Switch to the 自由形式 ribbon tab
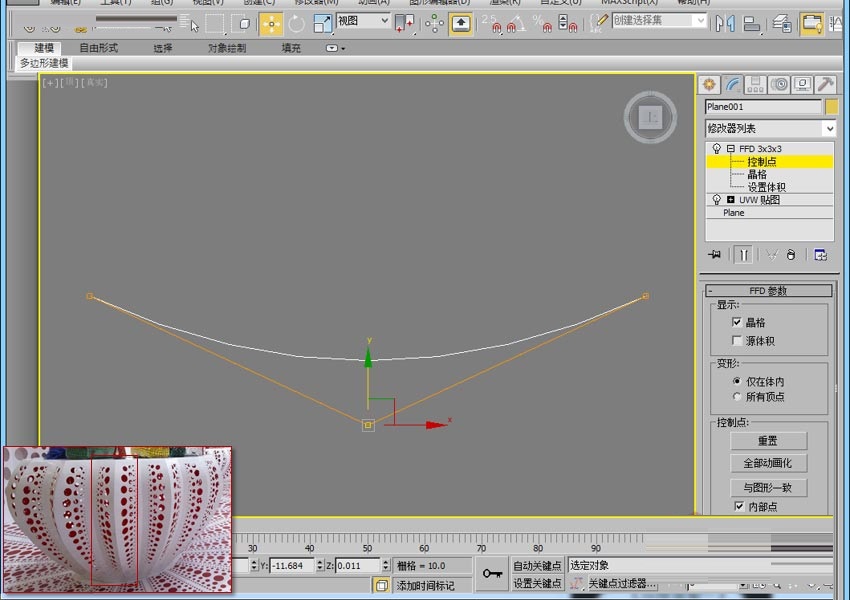Image resolution: width=850 pixels, height=600 pixels. 99,48
